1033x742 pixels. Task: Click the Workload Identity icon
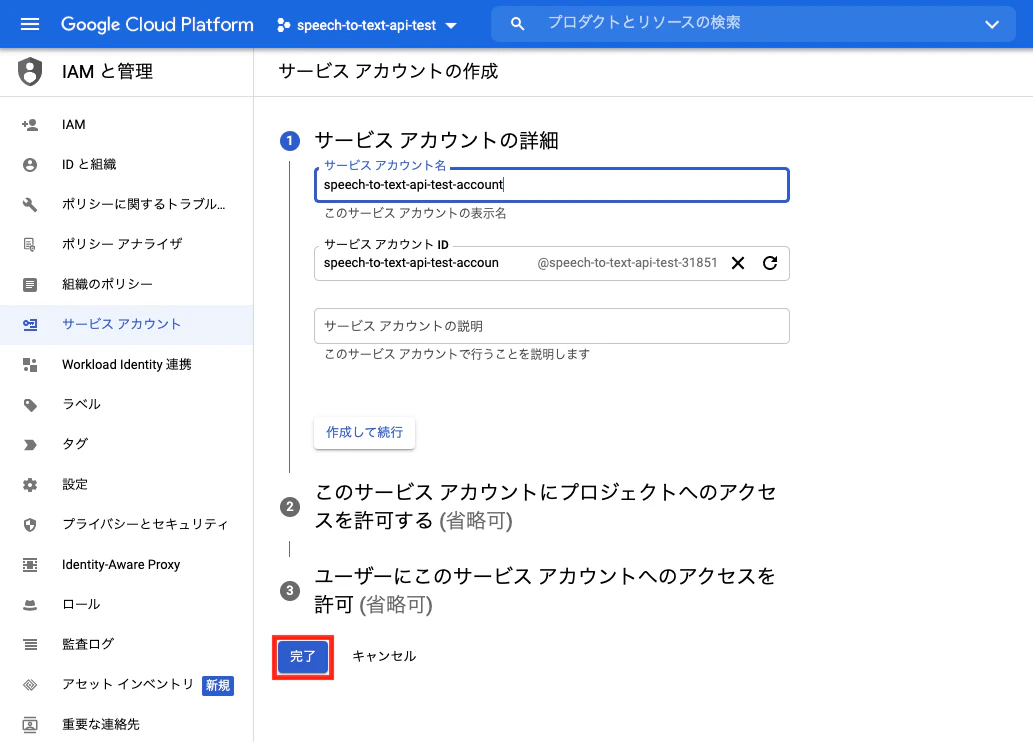click(x=30, y=364)
